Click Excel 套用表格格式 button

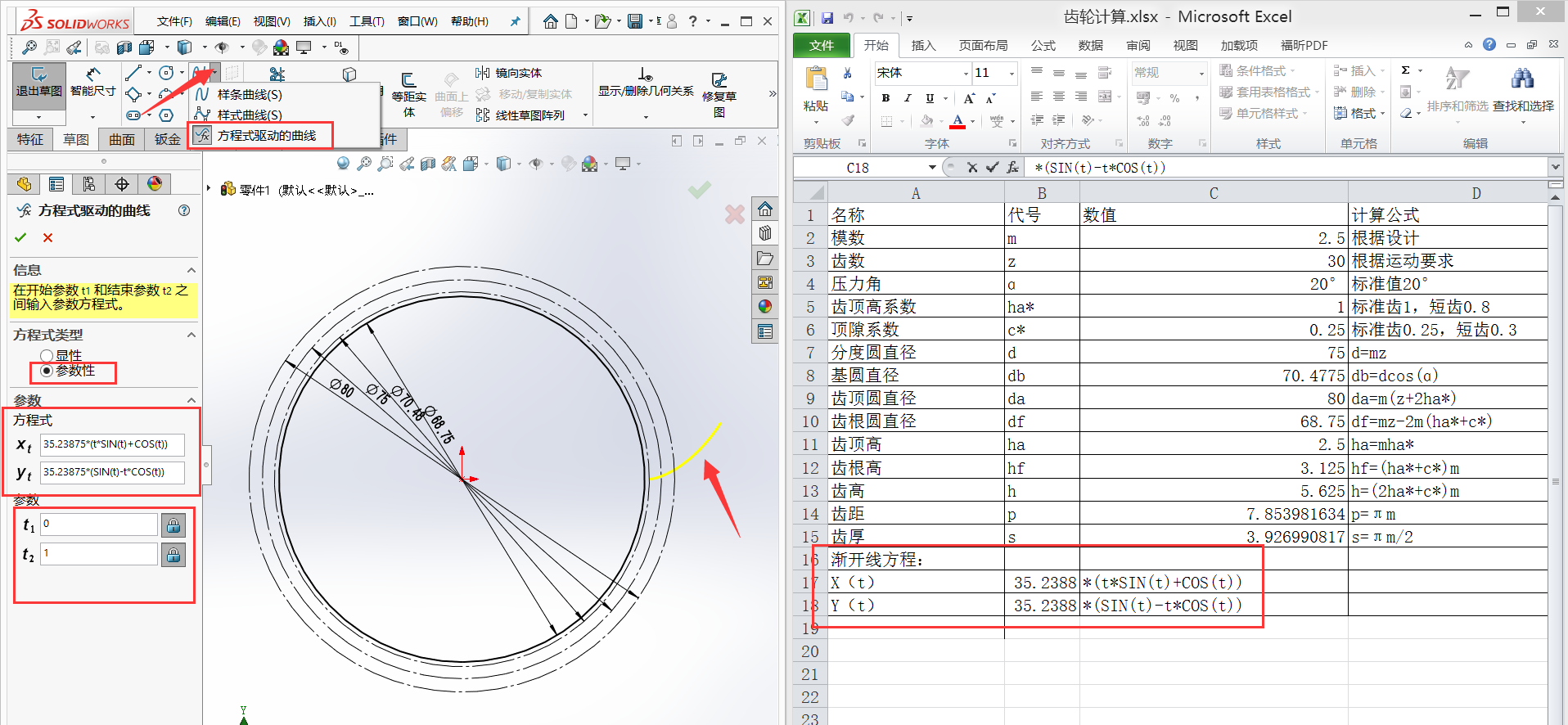click(1269, 92)
